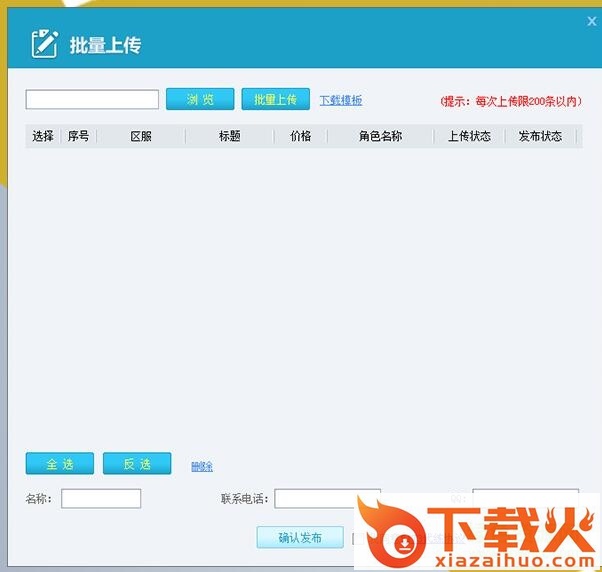Click the 删除 delete link

pyautogui.click(x=202, y=466)
